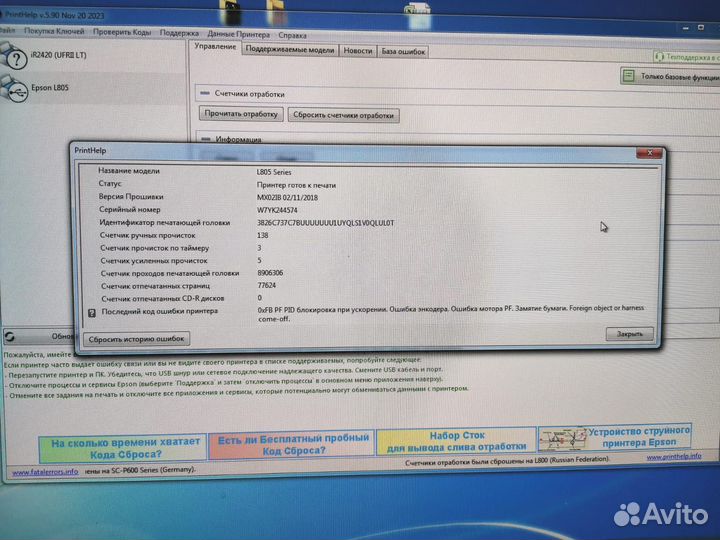The width and height of the screenshot is (720, 540).
Task: Open the Проверить Коды menu
Action: pos(122,32)
